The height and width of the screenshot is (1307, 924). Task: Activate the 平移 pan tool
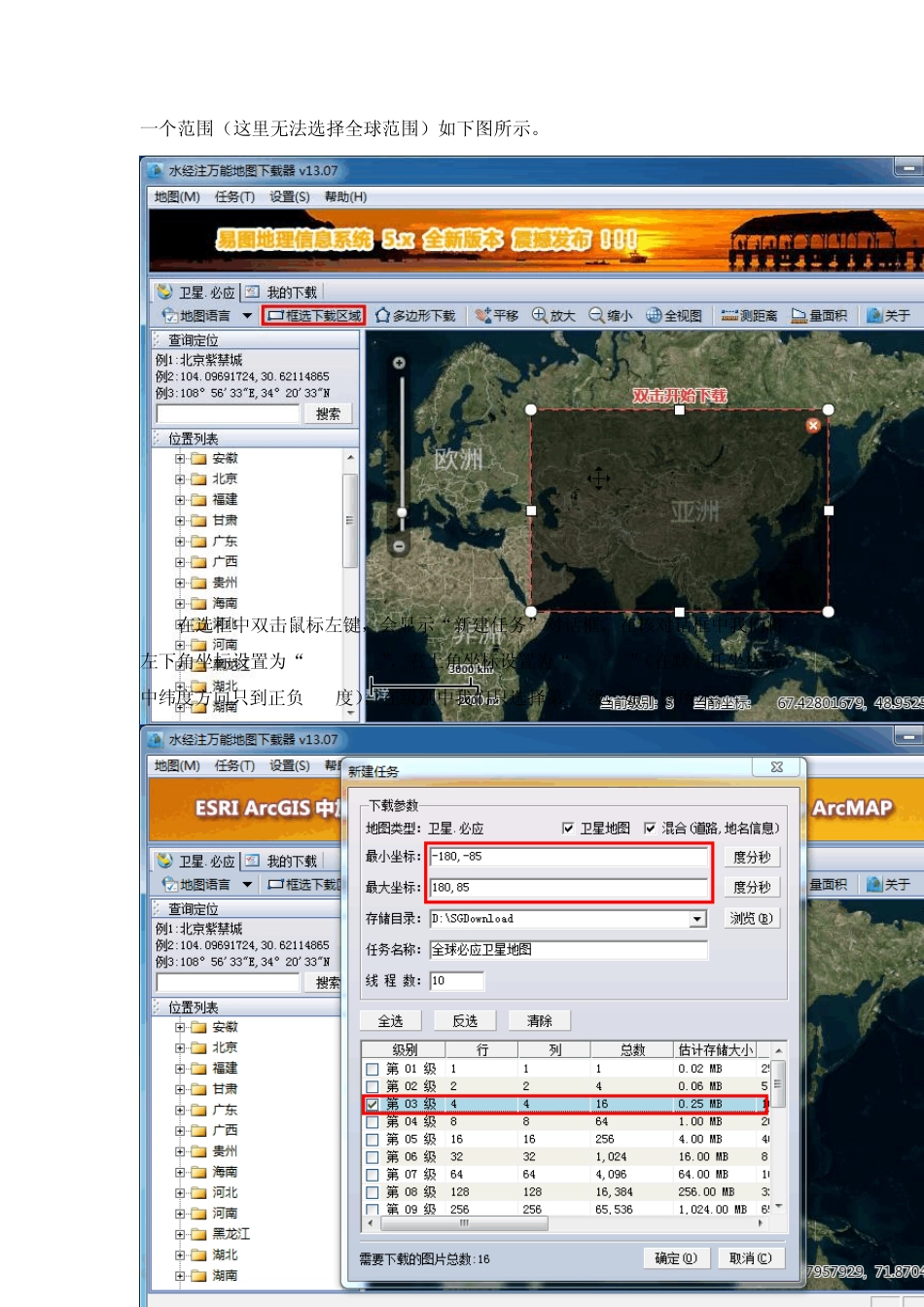pyautogui.click(x=497, y=316)
